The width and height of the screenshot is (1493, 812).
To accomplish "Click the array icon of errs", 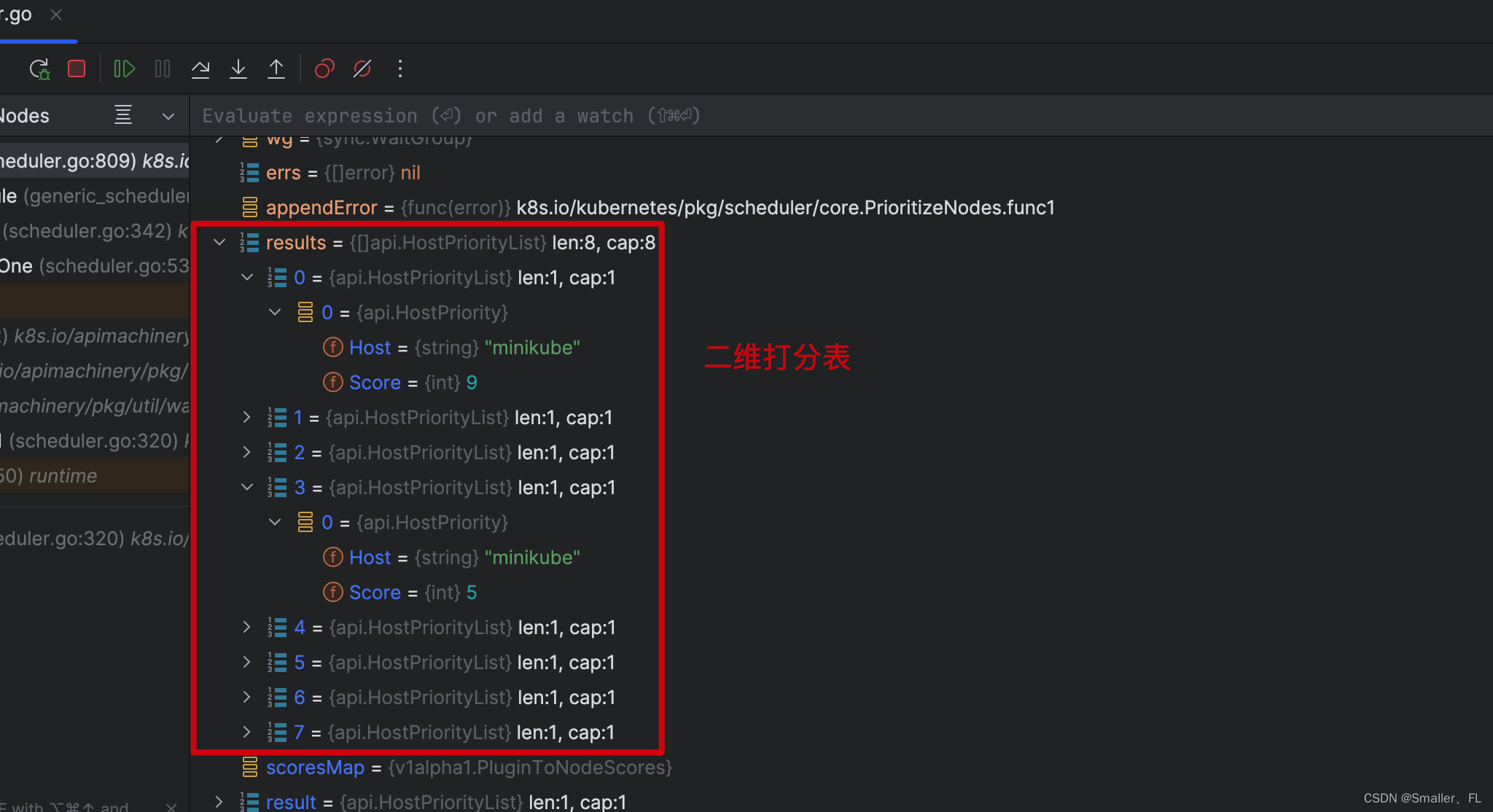I will click(x=249, y=172).
